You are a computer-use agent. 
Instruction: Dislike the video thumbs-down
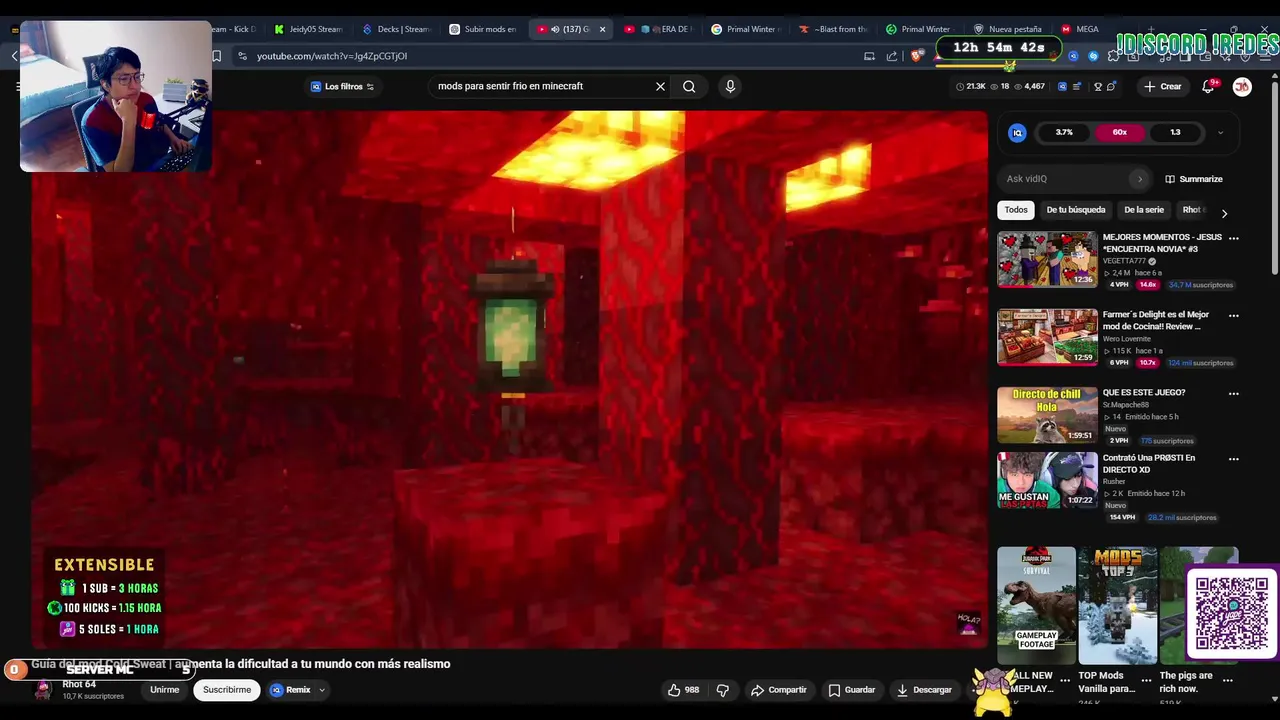click(723, 690)
